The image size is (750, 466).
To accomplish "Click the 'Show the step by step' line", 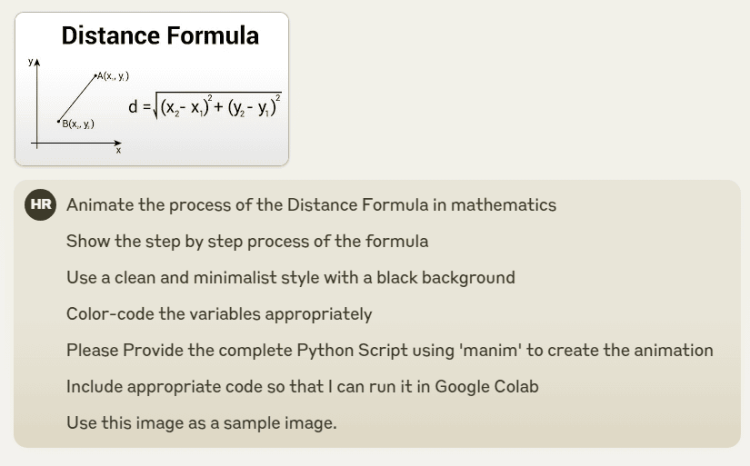I will click(x=247, y=241).
